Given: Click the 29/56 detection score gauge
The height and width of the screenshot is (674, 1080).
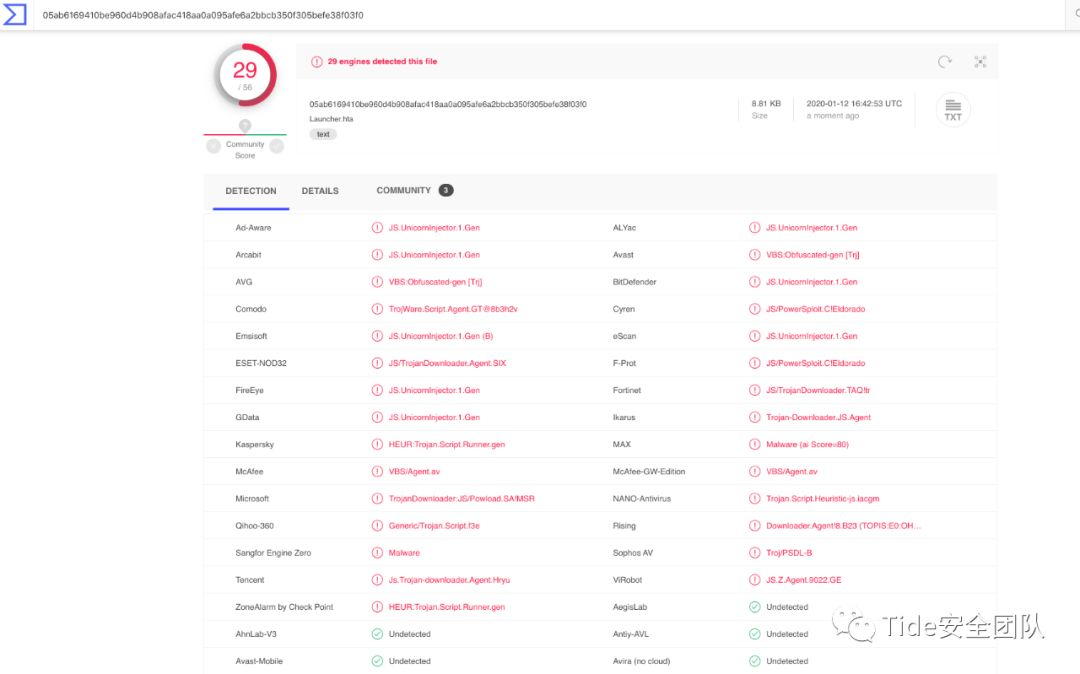Looking at the screenshot, I should tap(246, 75).
